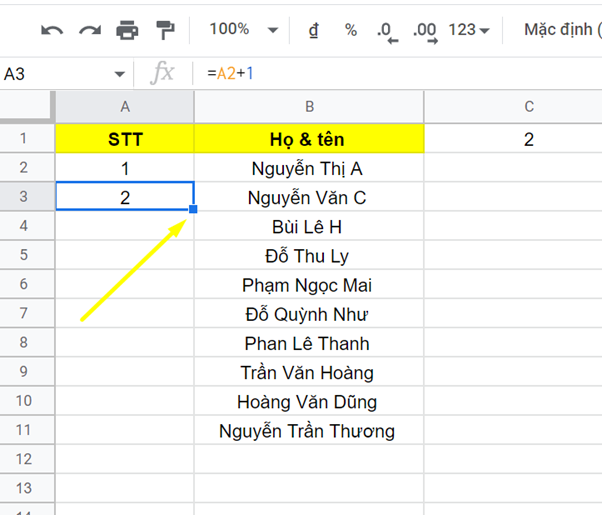Select column B header
The image size is (602, 515).
[x=309, y=107]
